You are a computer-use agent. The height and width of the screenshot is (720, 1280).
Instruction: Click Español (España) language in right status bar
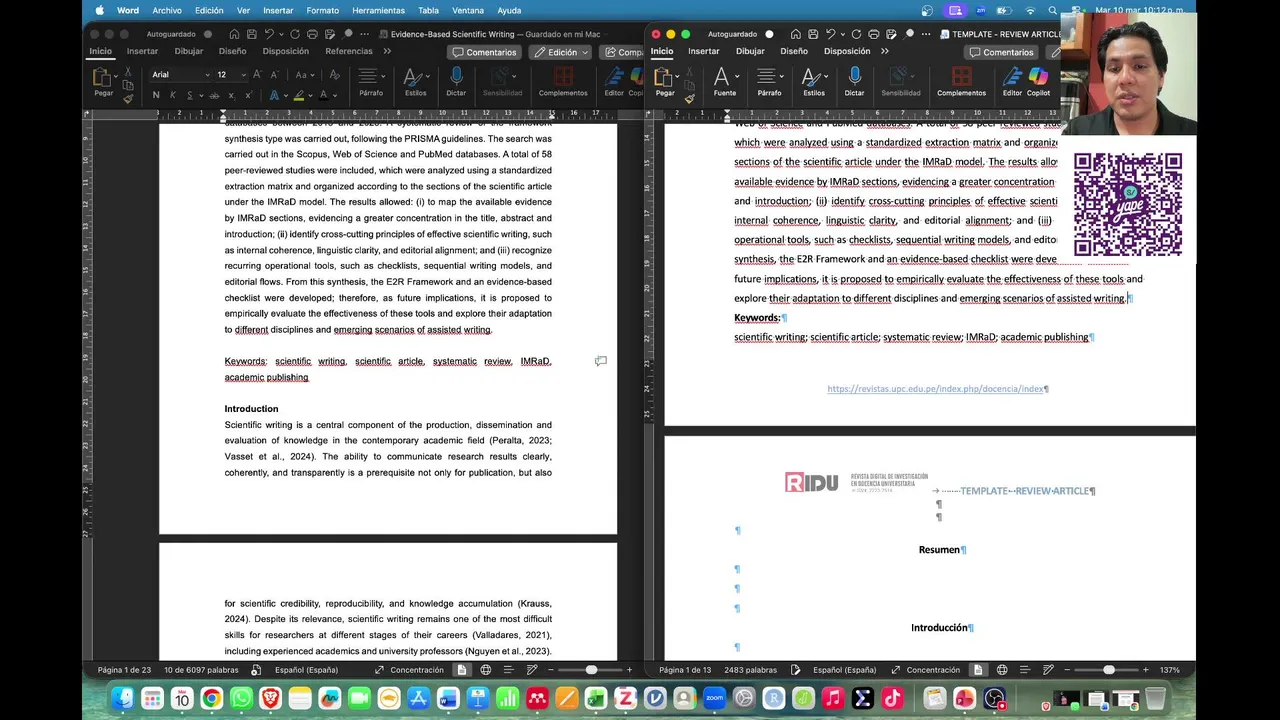pos(845,670)
